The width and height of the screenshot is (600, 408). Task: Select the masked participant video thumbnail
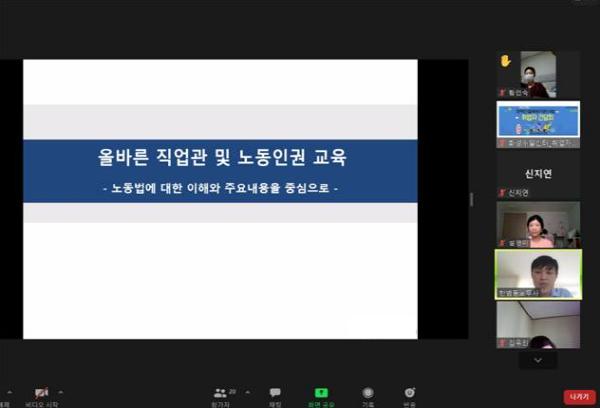pyautogui.click(x=538, y=74)
